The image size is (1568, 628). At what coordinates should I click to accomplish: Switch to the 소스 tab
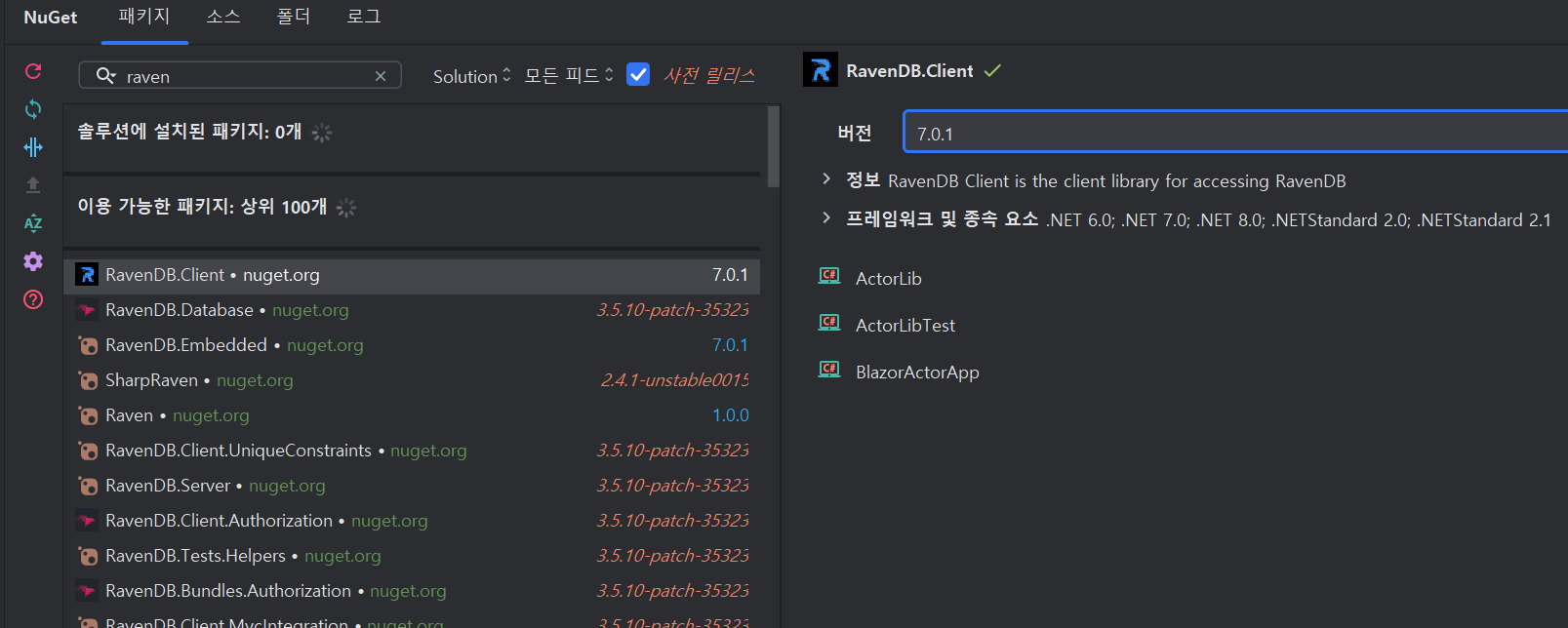223,18
